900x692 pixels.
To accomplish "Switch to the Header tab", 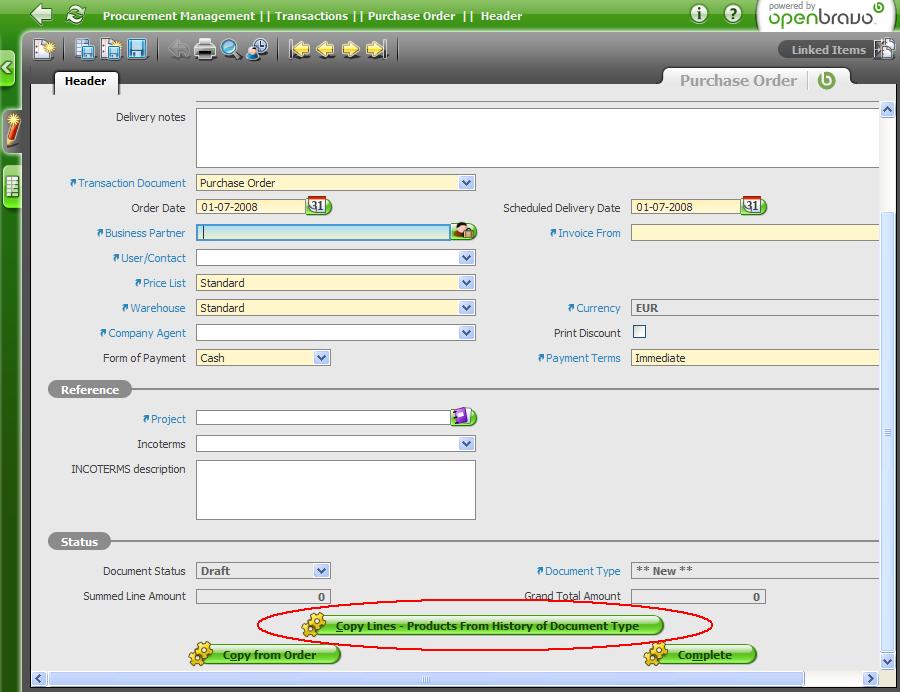I will click(86, 82).
